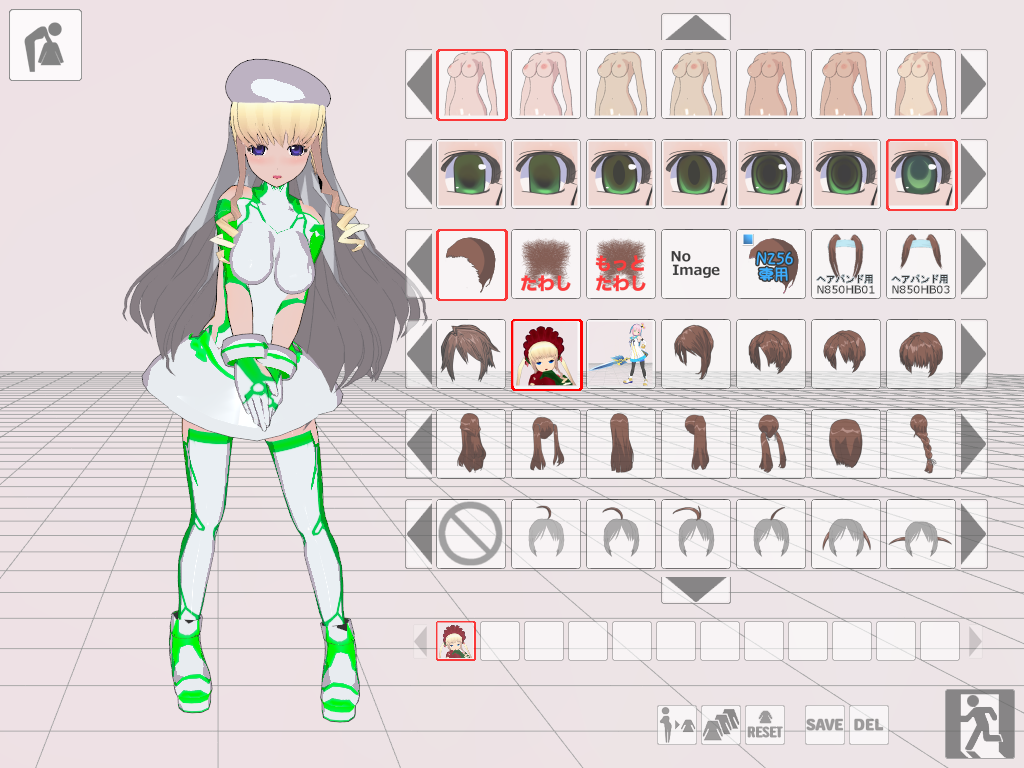Click the stacked outfits icon

721,724
